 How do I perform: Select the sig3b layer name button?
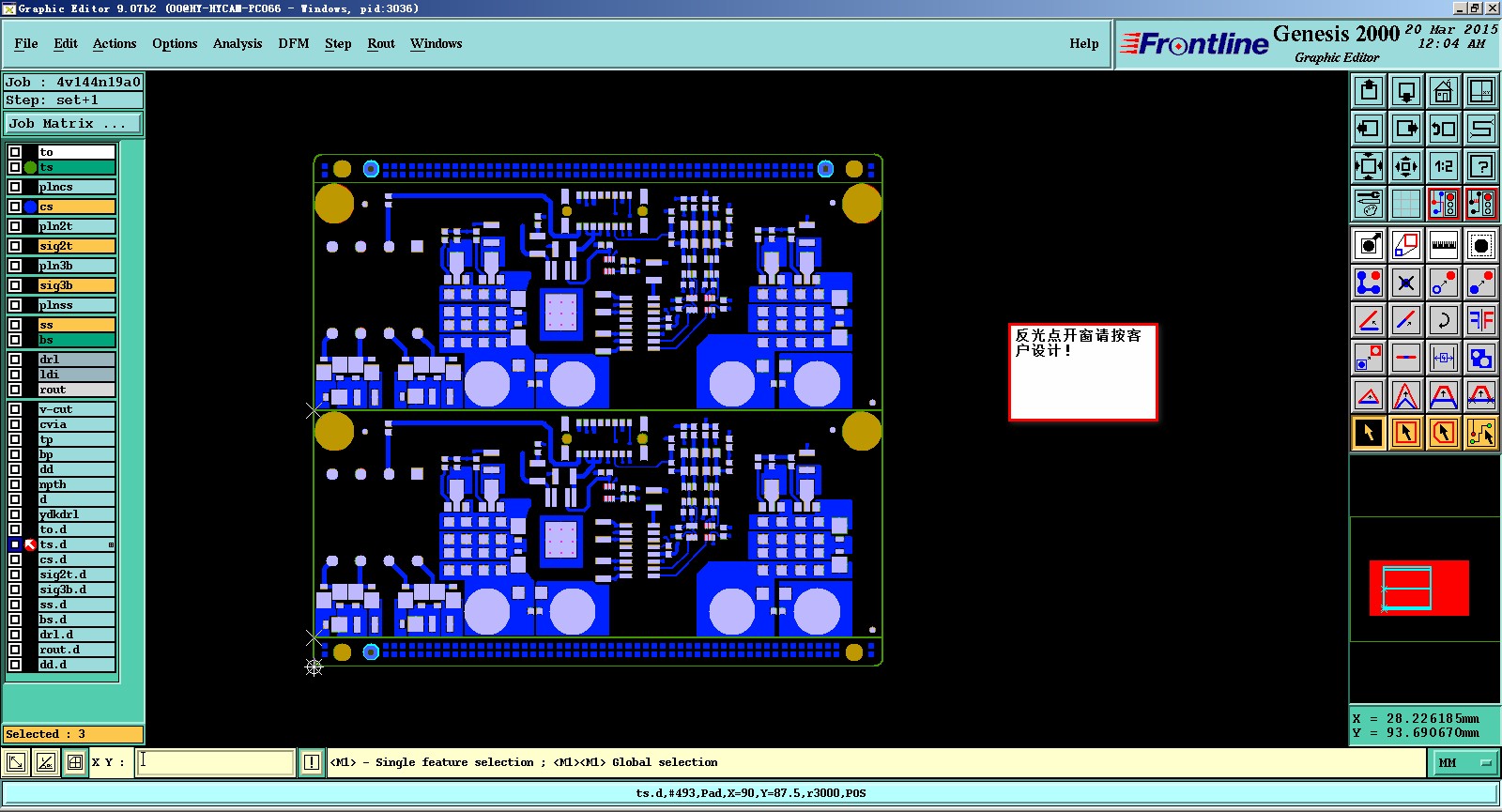tap(76, 285)
